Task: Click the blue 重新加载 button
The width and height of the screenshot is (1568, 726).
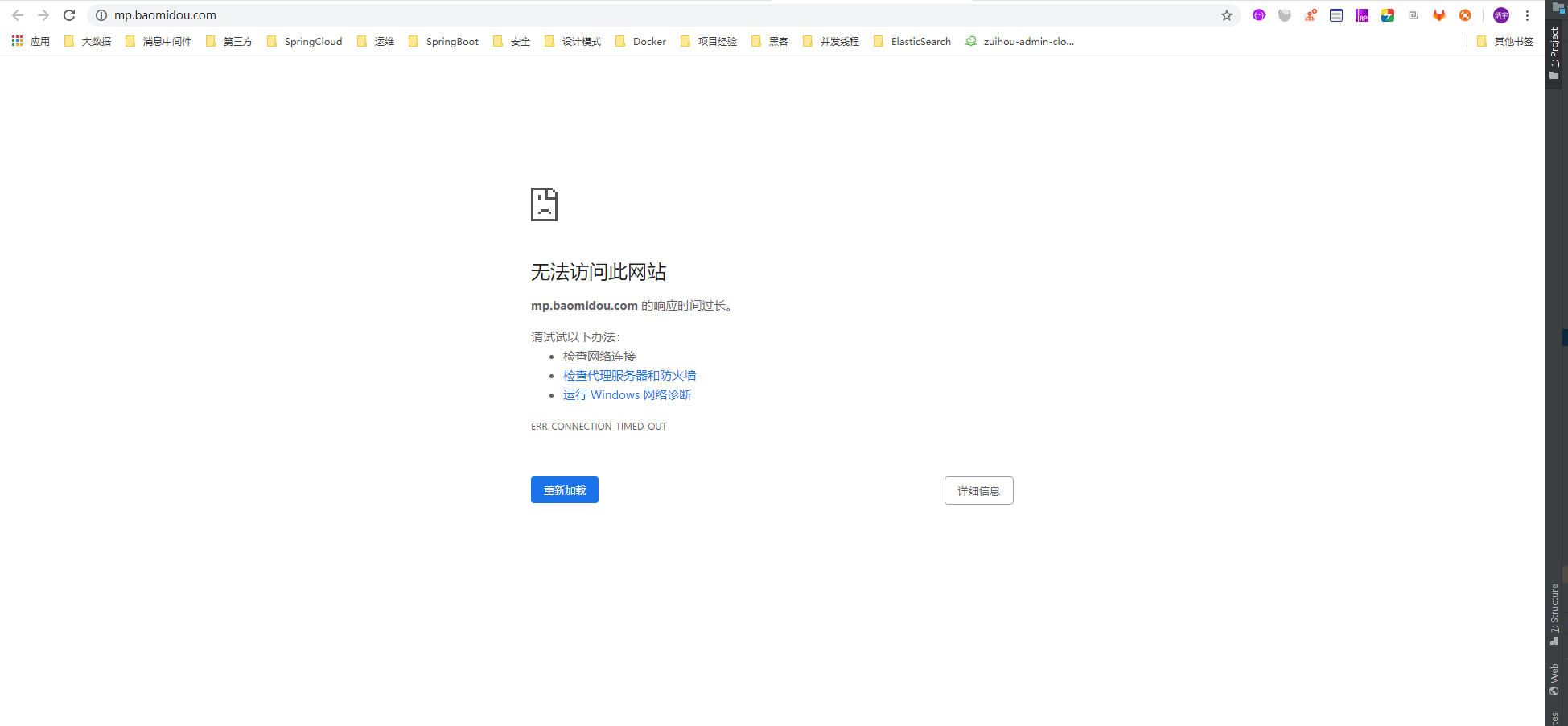Action: (565, 490)
